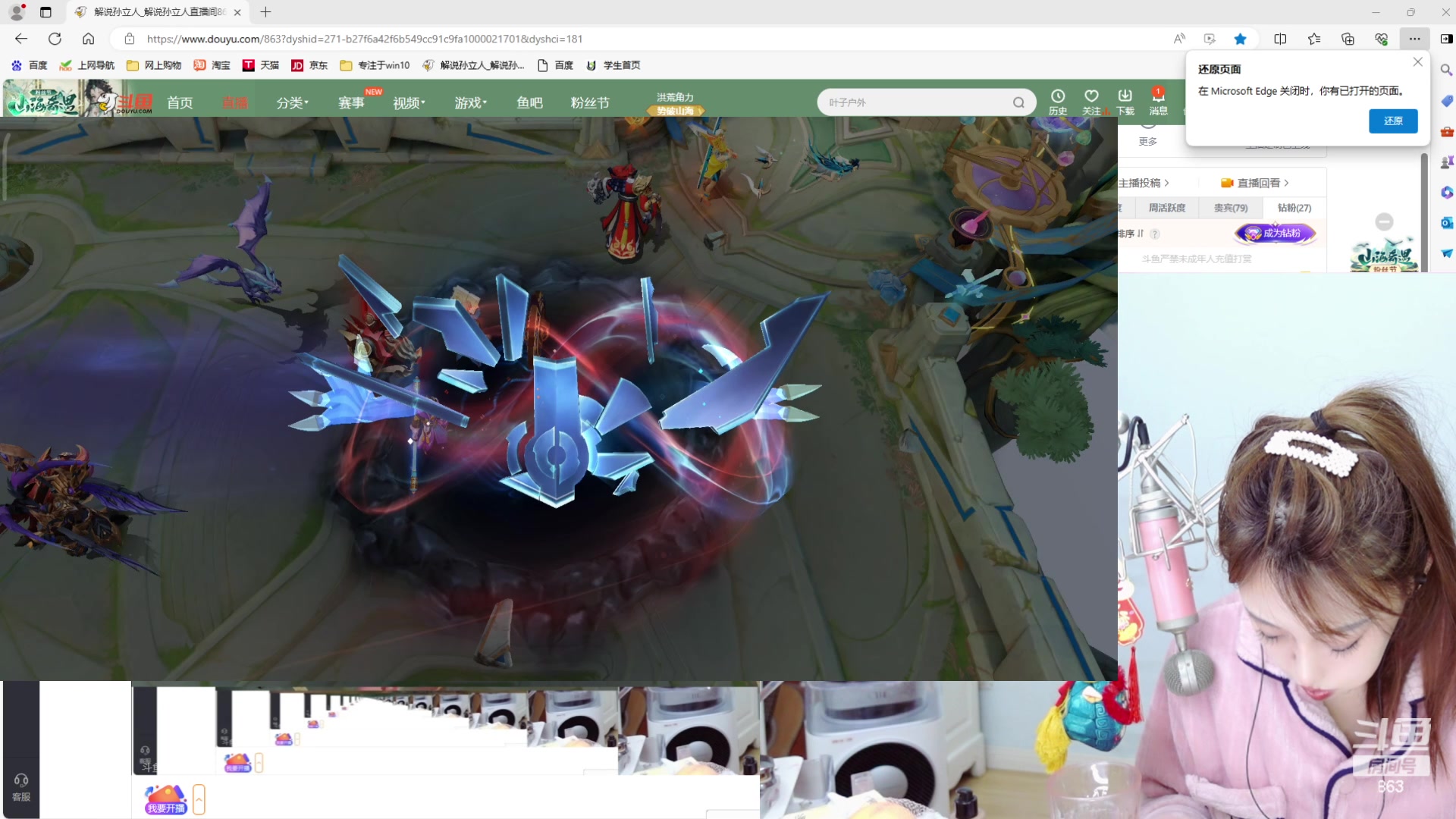Viewport: 1456px width, 819px height.
Task: Open sidebar shopping tag icon
Action: [x=1446, y=101]
